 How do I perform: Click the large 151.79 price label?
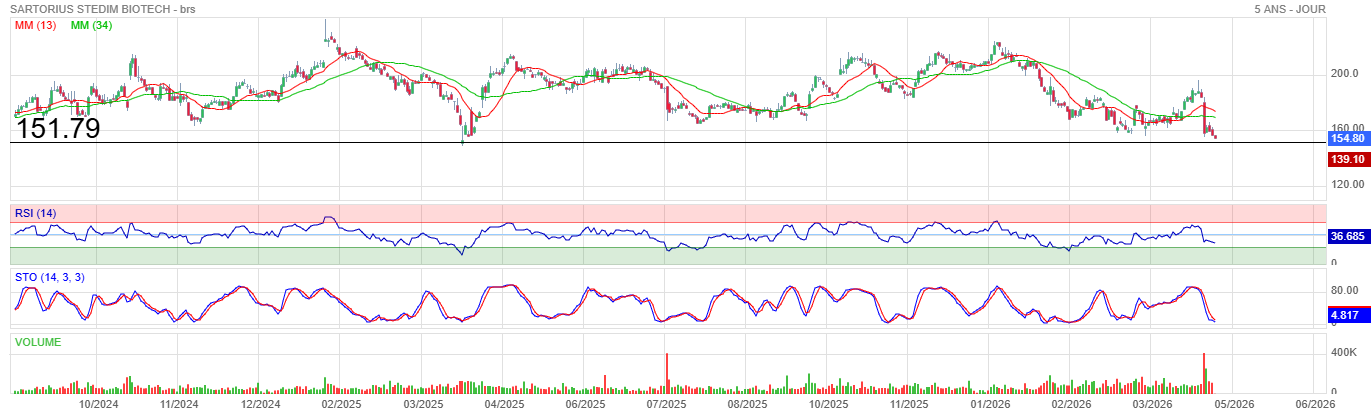[57, 129]
